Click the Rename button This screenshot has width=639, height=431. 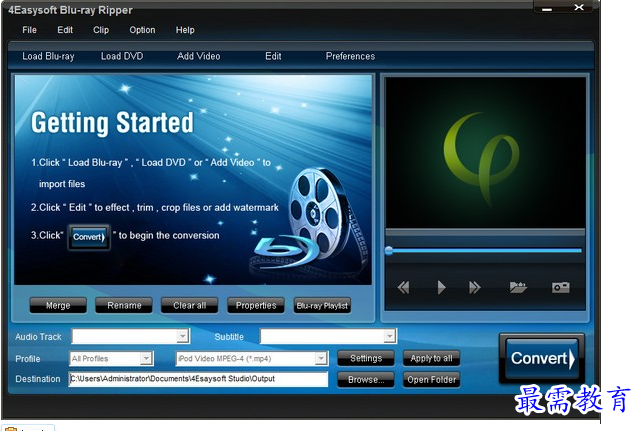124,306
